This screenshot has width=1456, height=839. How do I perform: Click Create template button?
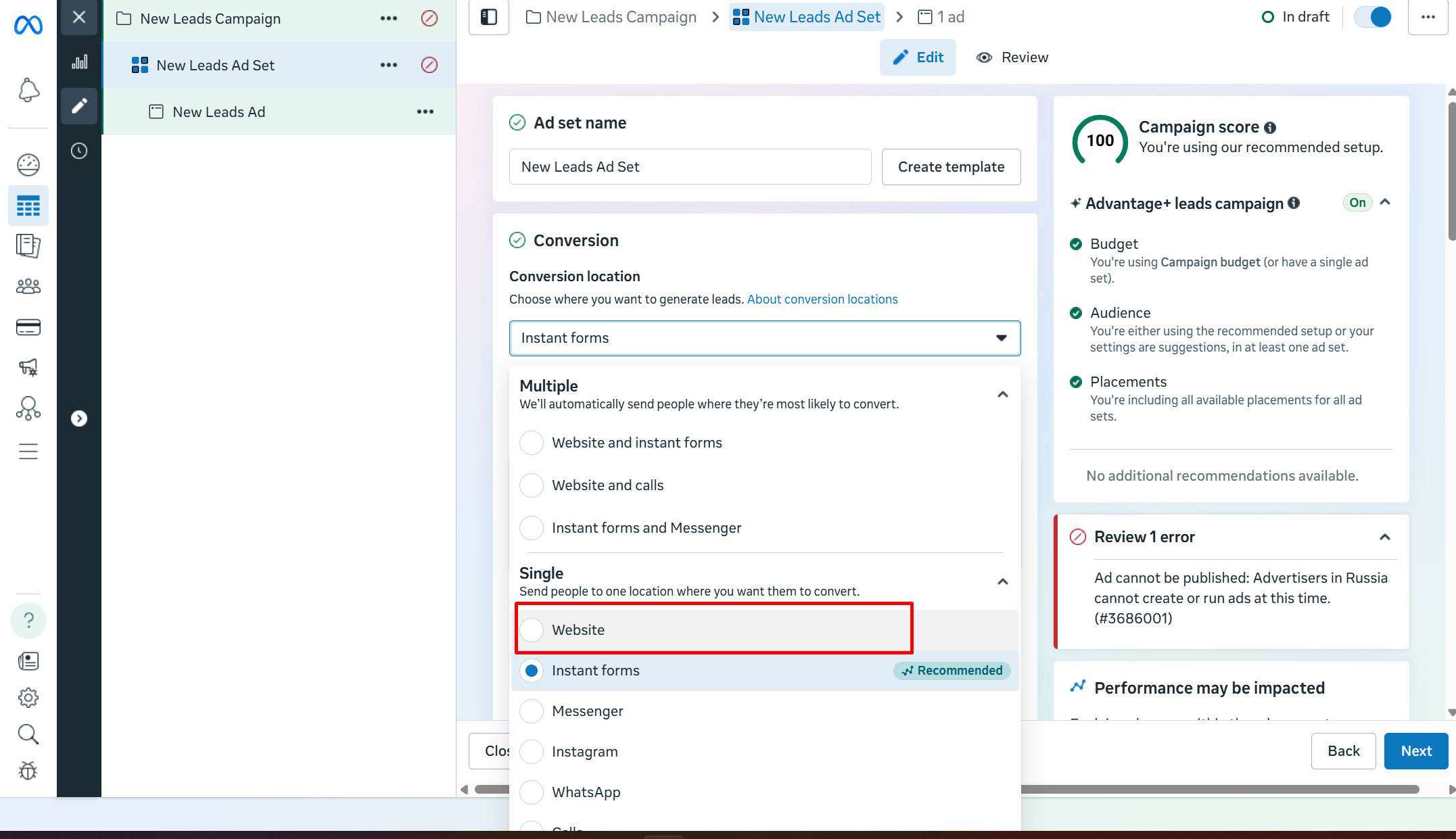pyautogui.click(x=951, y=167)
